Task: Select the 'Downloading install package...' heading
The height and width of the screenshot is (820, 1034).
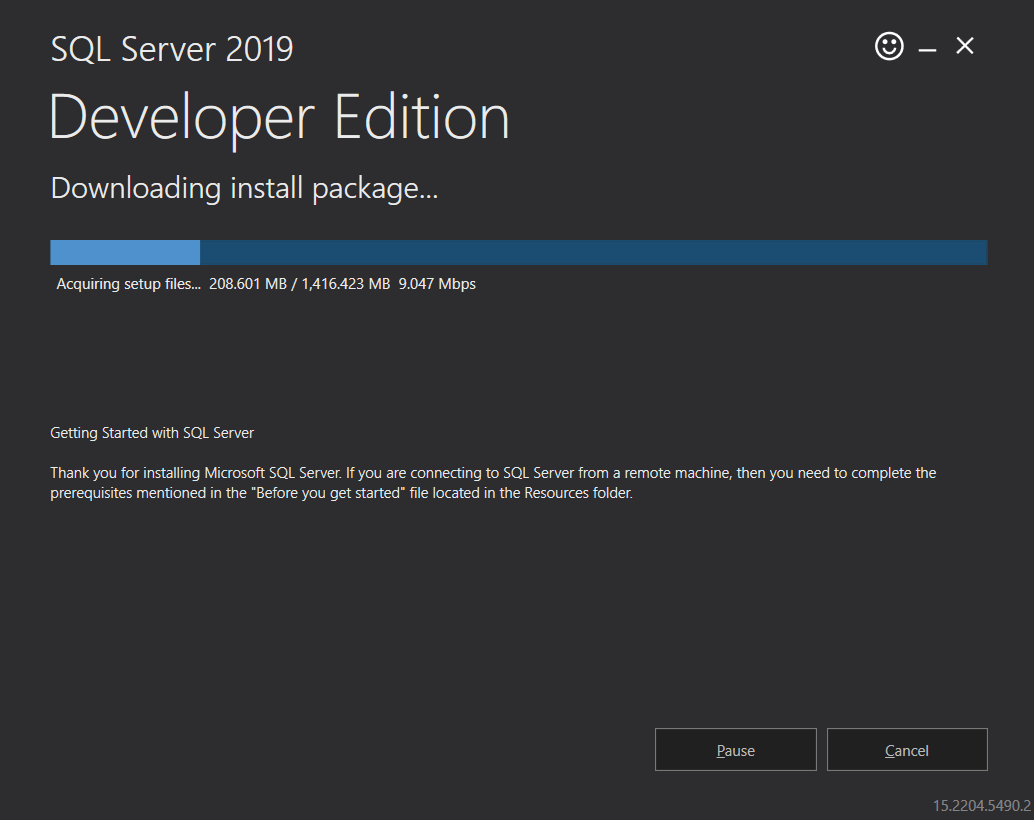Action: (x=244, y=188)
